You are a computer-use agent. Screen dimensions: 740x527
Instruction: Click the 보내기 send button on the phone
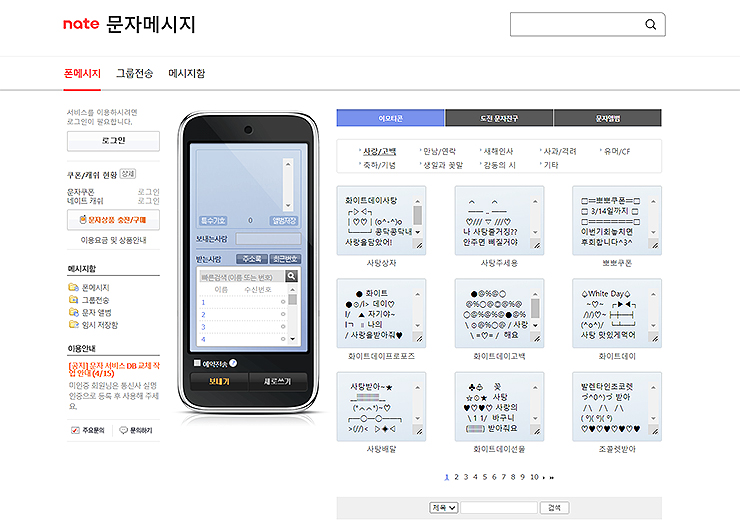219,381
